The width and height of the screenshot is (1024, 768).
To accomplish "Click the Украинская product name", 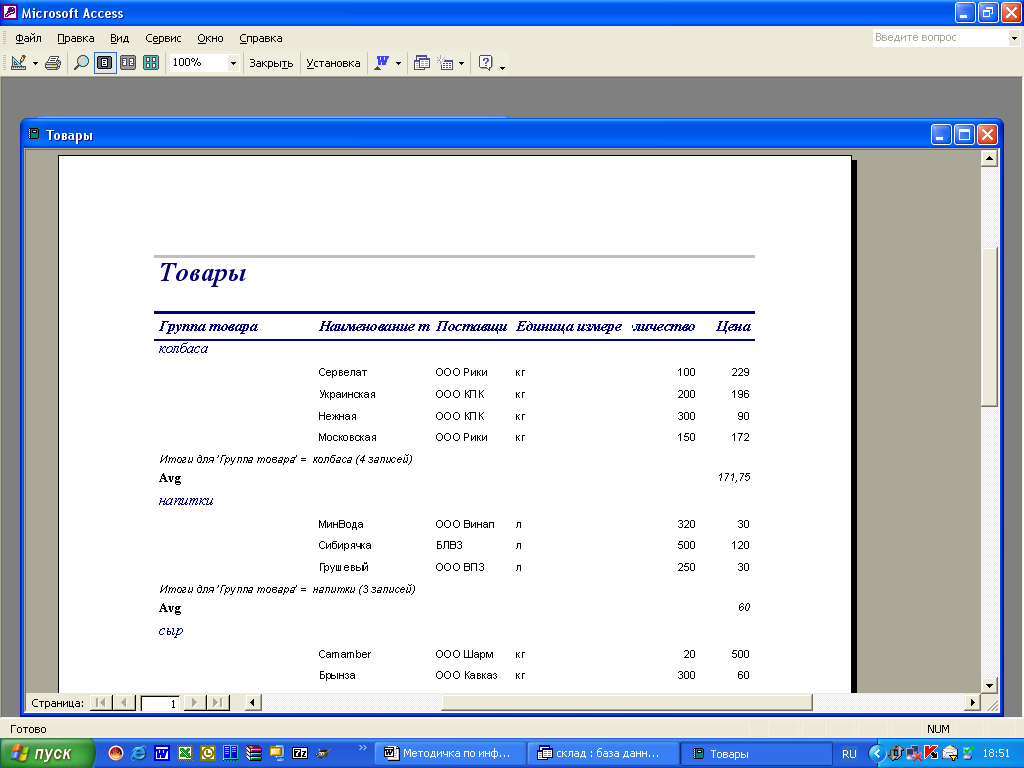I will (x=347, y=394).
